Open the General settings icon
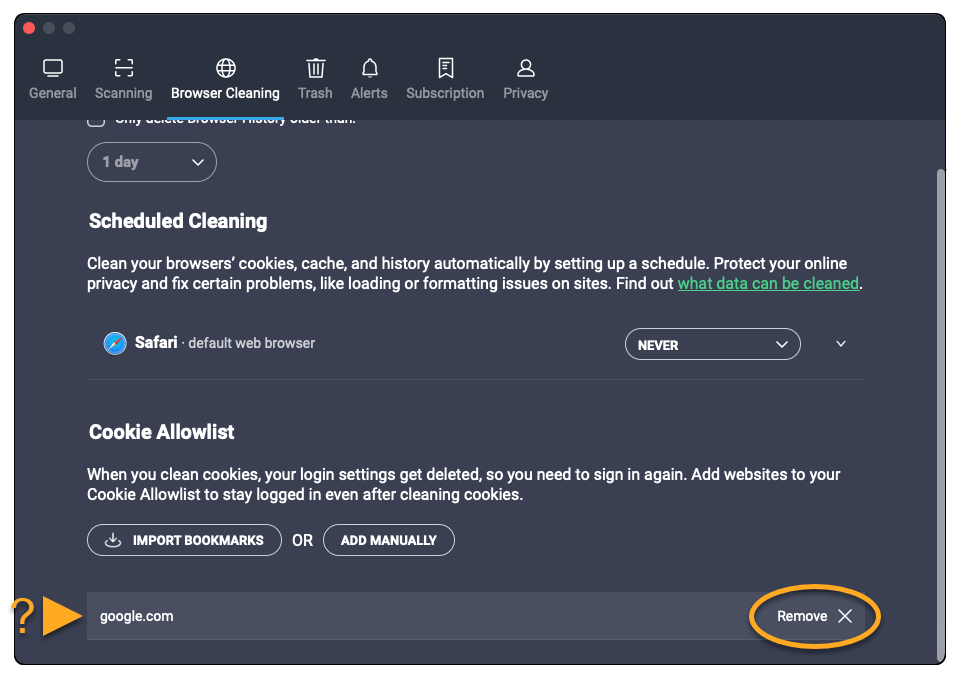 coord(53,68)
